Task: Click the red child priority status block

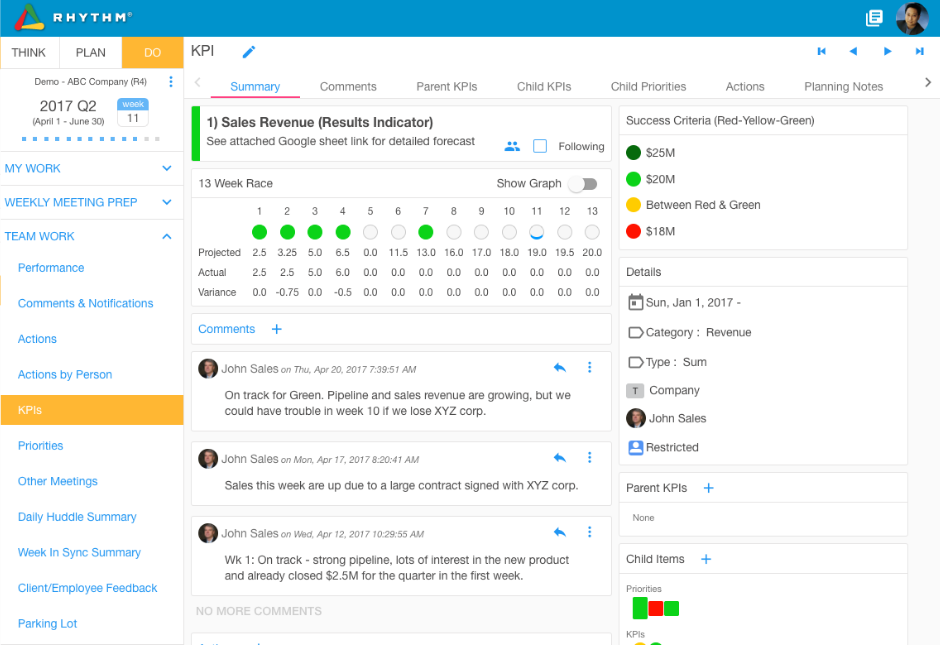Action: point(656,608)
